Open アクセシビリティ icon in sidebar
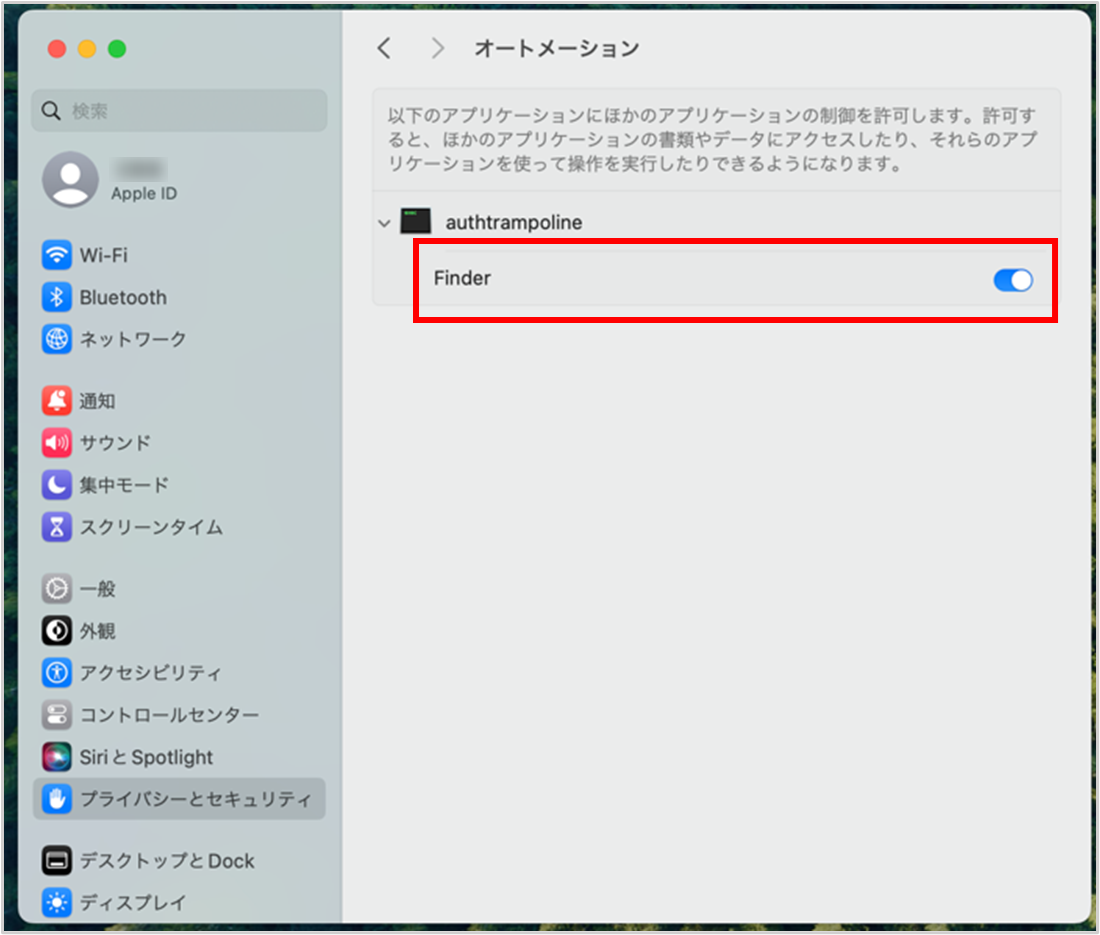The width and height of the screenshot is (1100, 935). pos(57,673)
